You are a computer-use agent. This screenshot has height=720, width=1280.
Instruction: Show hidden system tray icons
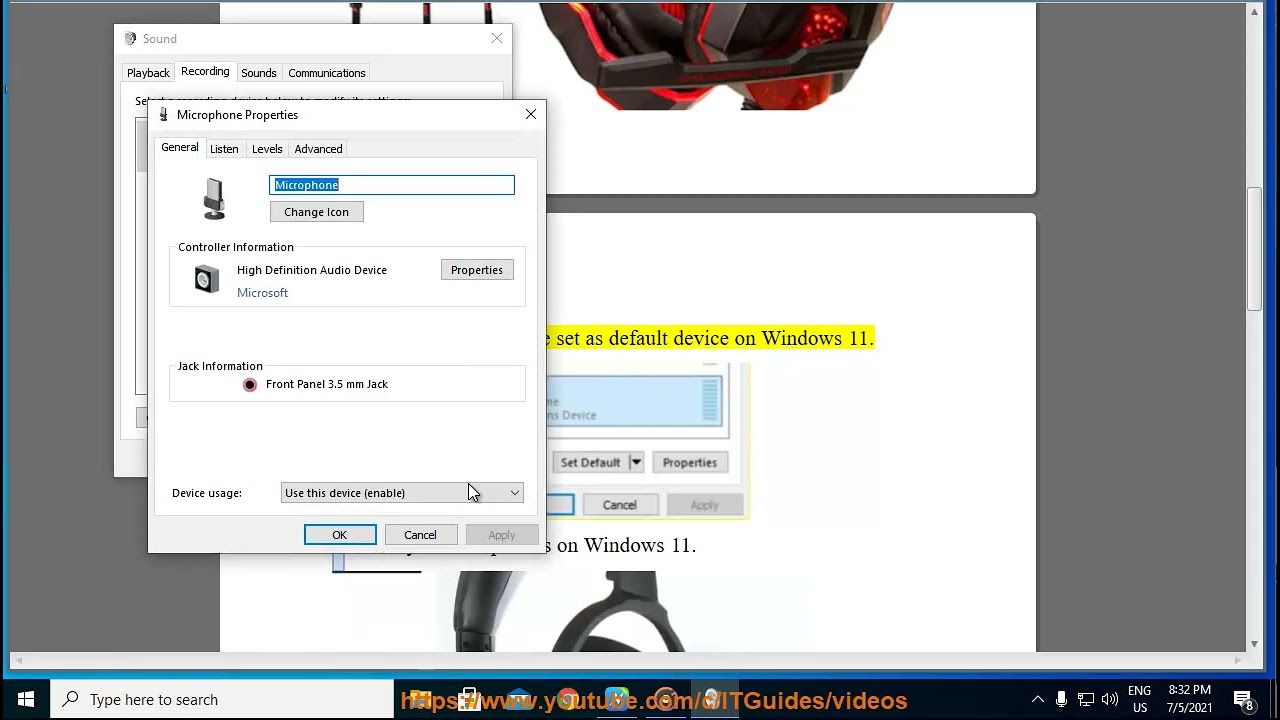point(1037,700)
